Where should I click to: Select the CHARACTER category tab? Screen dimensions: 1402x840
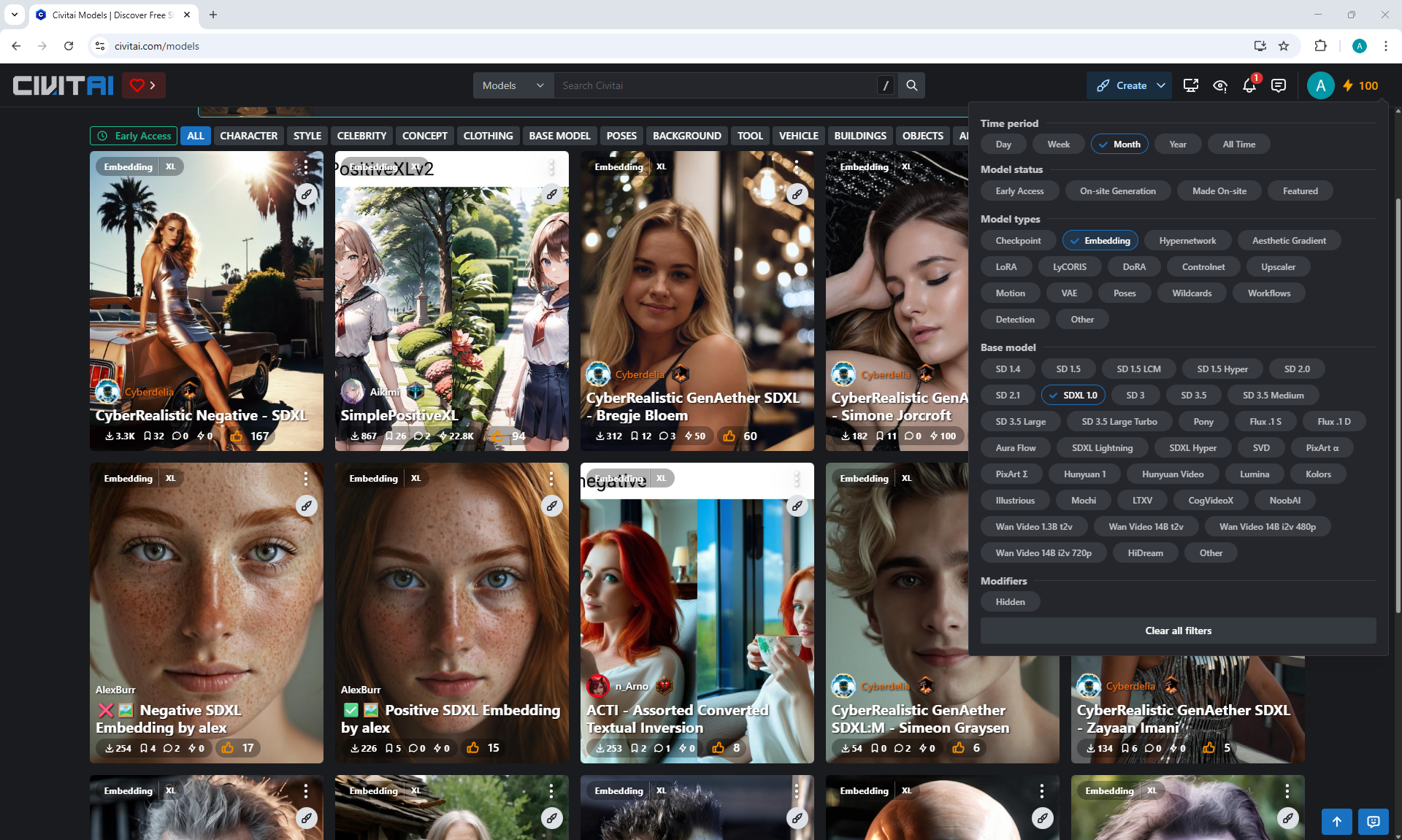coord(248,136)
